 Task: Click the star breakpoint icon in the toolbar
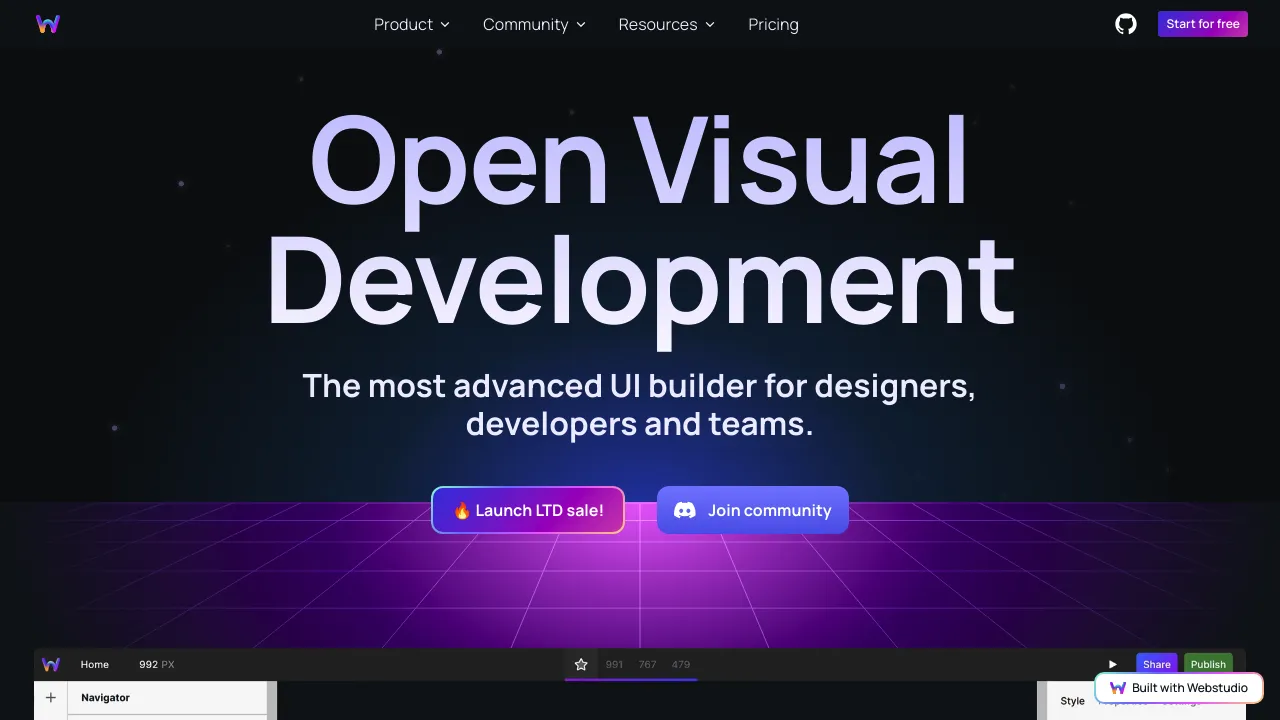pyautogui.click(x=581, y=664)
